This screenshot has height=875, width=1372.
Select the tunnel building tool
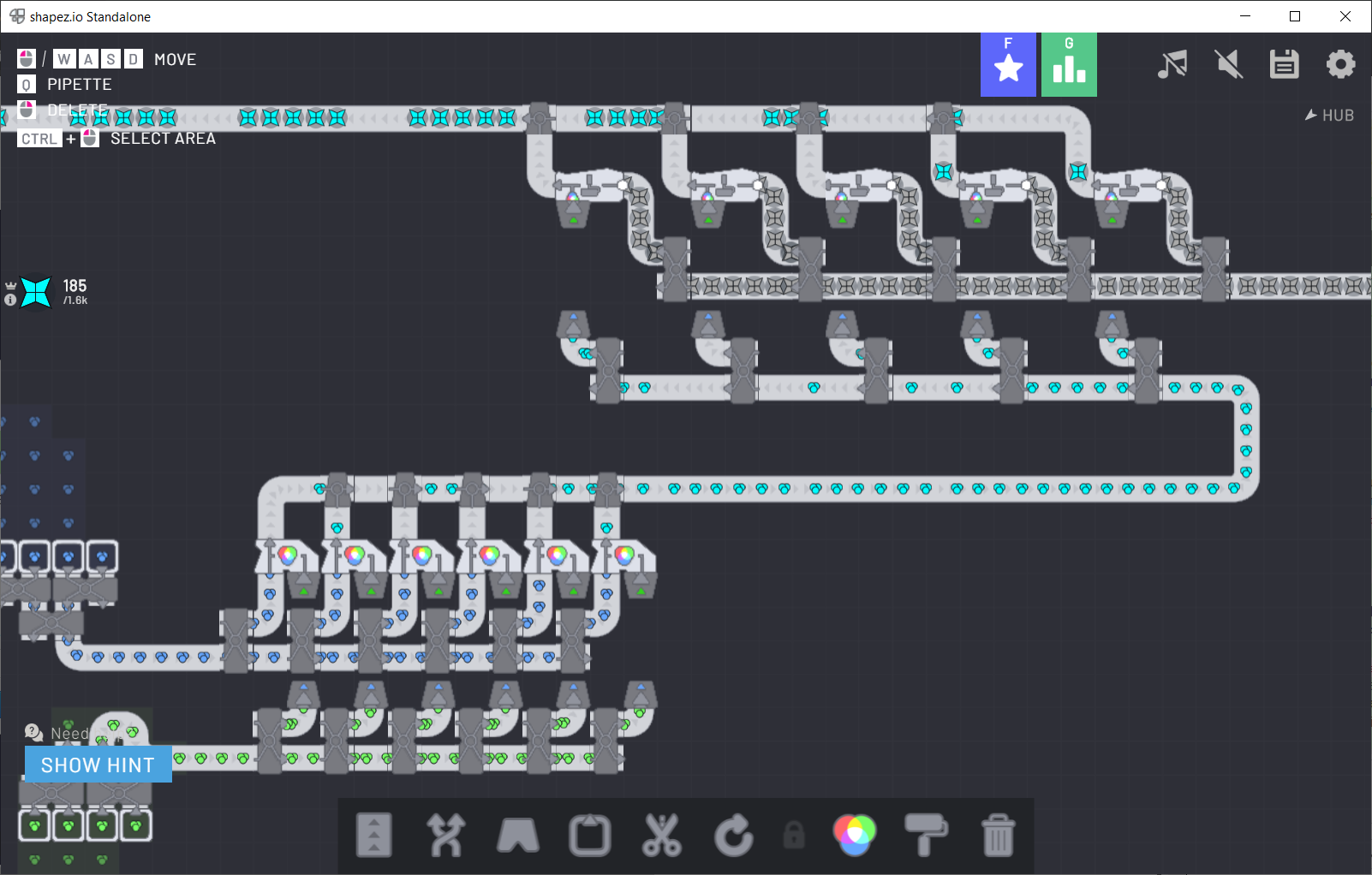(518, 835)
